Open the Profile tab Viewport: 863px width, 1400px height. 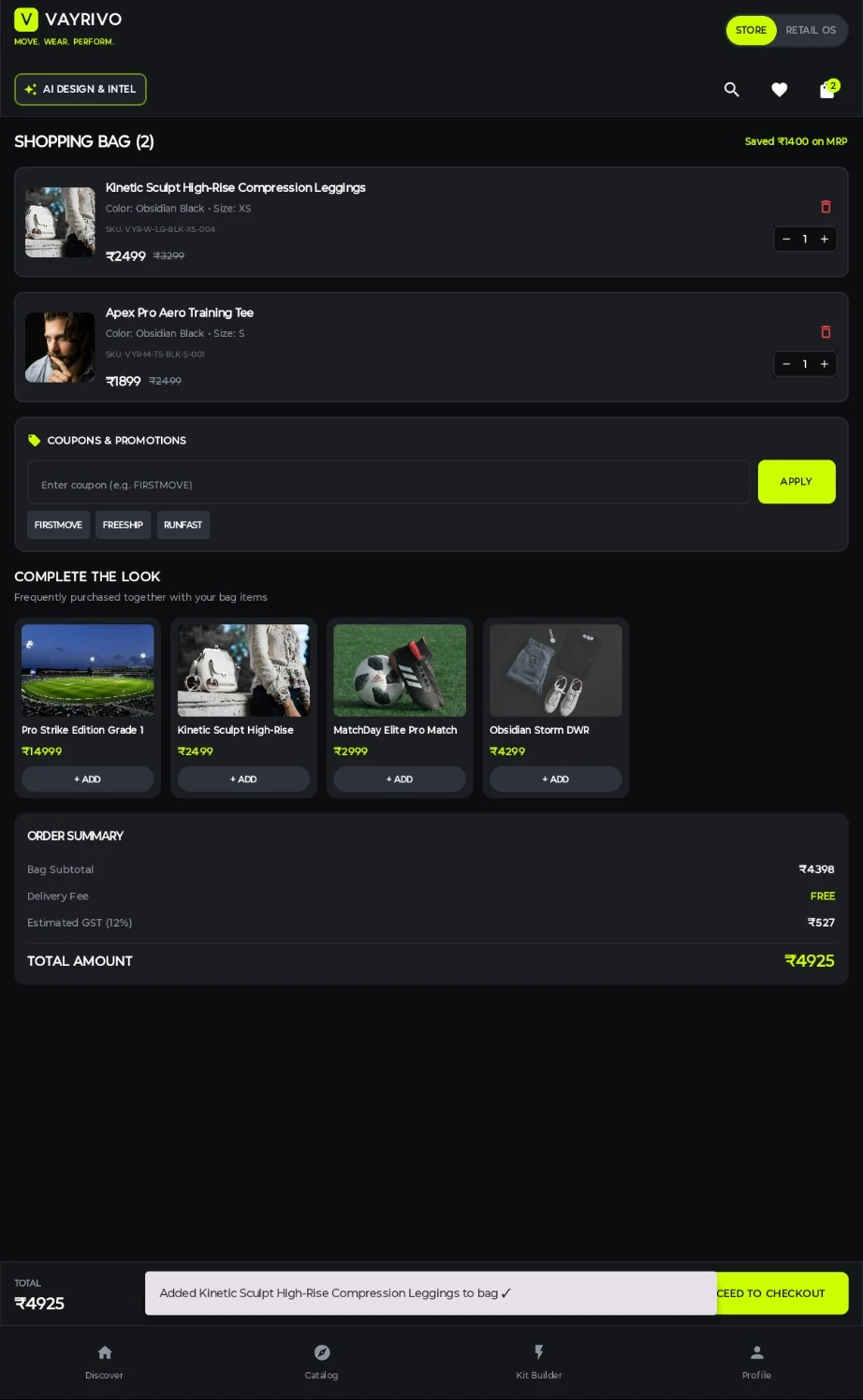click(756, 1362)
